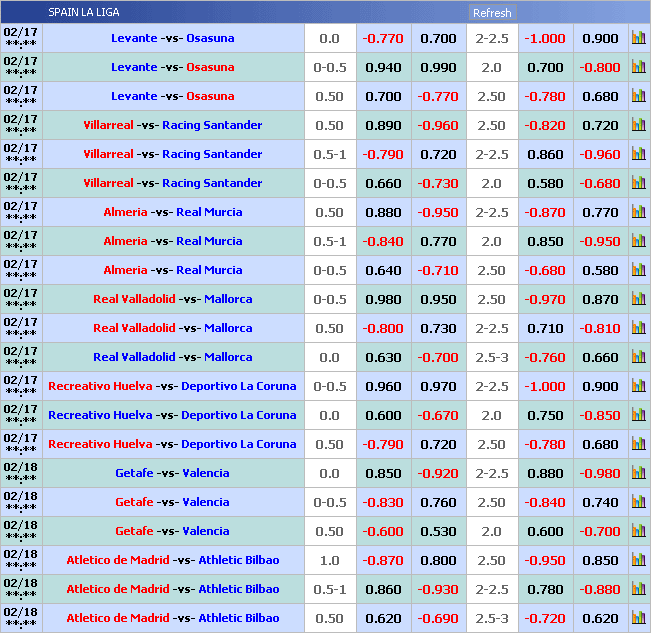
Task: Click chart icon in Villarreal row with 0.890 odds
Action: 638,125
